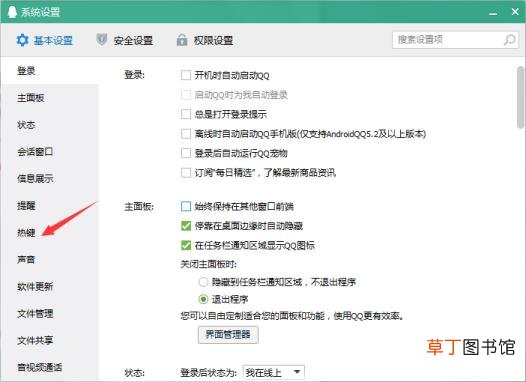Select the 退出程序 radio button
The image size is (526, 382).
pyautogui.click(x=203, y=299)
